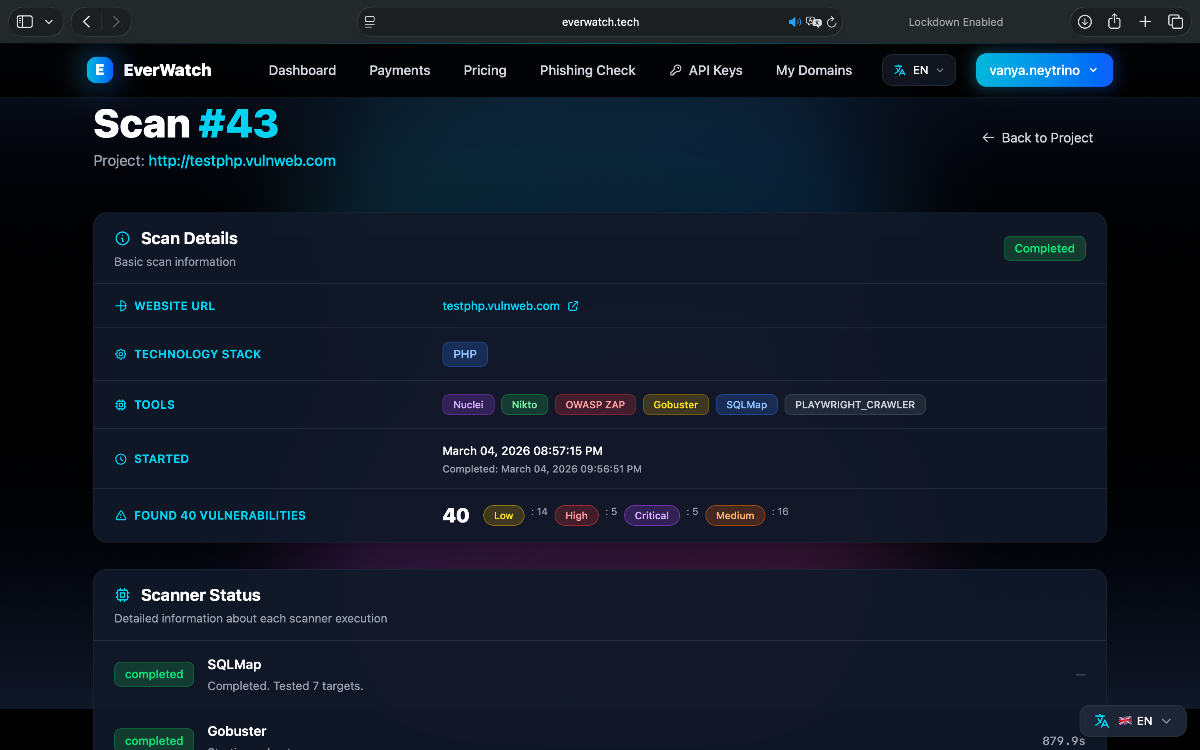Open testphp.vulnweb.com via the external link icon
The width and height of the screenshot is (1200, 750).
coord(572,306)
